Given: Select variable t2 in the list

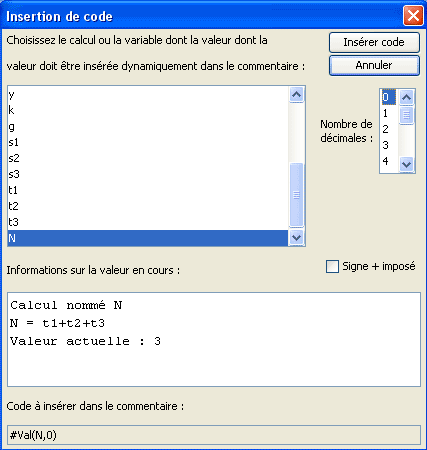Looking at the screenshot, I should (148, 206).
